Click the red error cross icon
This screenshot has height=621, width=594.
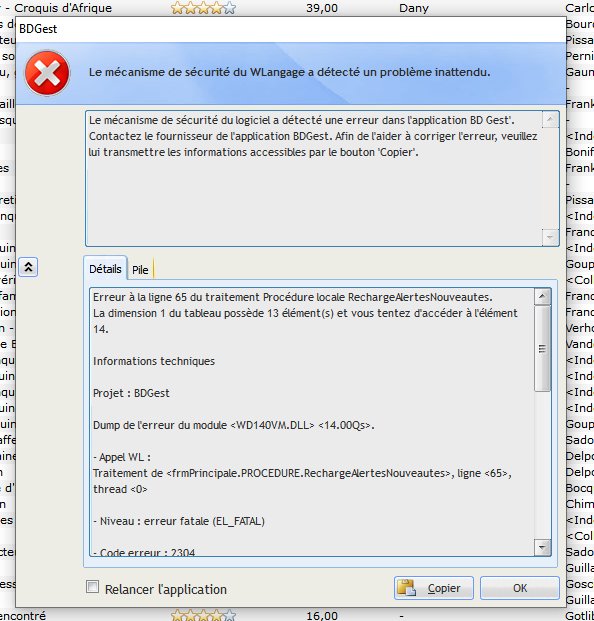47,73
